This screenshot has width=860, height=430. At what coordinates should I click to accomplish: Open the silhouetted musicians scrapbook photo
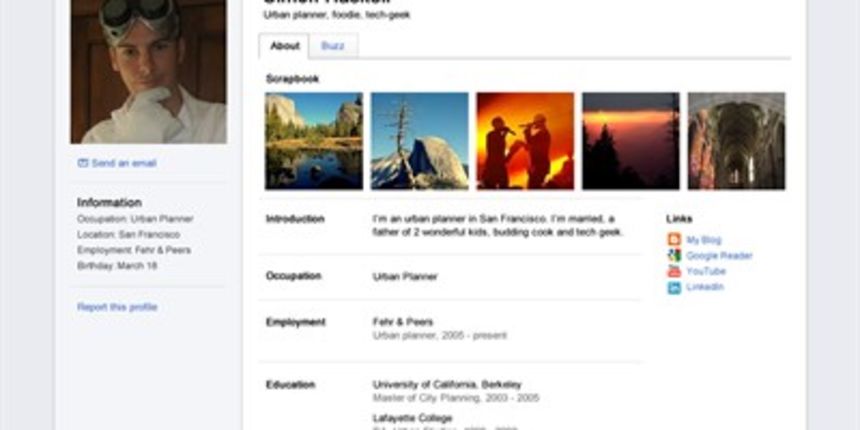pyautogui.click(x=525, y=141)
